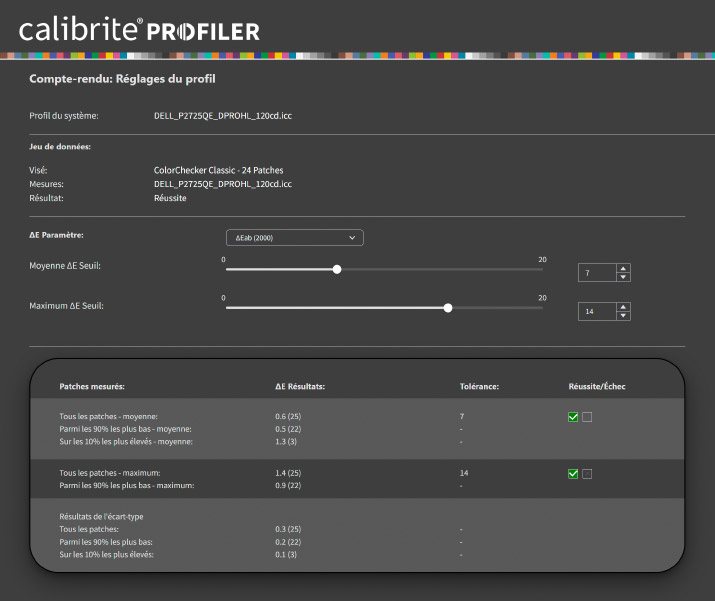715x601 pixels.
Task: Toggle empty fail checkbox for average row
Action: (587, 417)
